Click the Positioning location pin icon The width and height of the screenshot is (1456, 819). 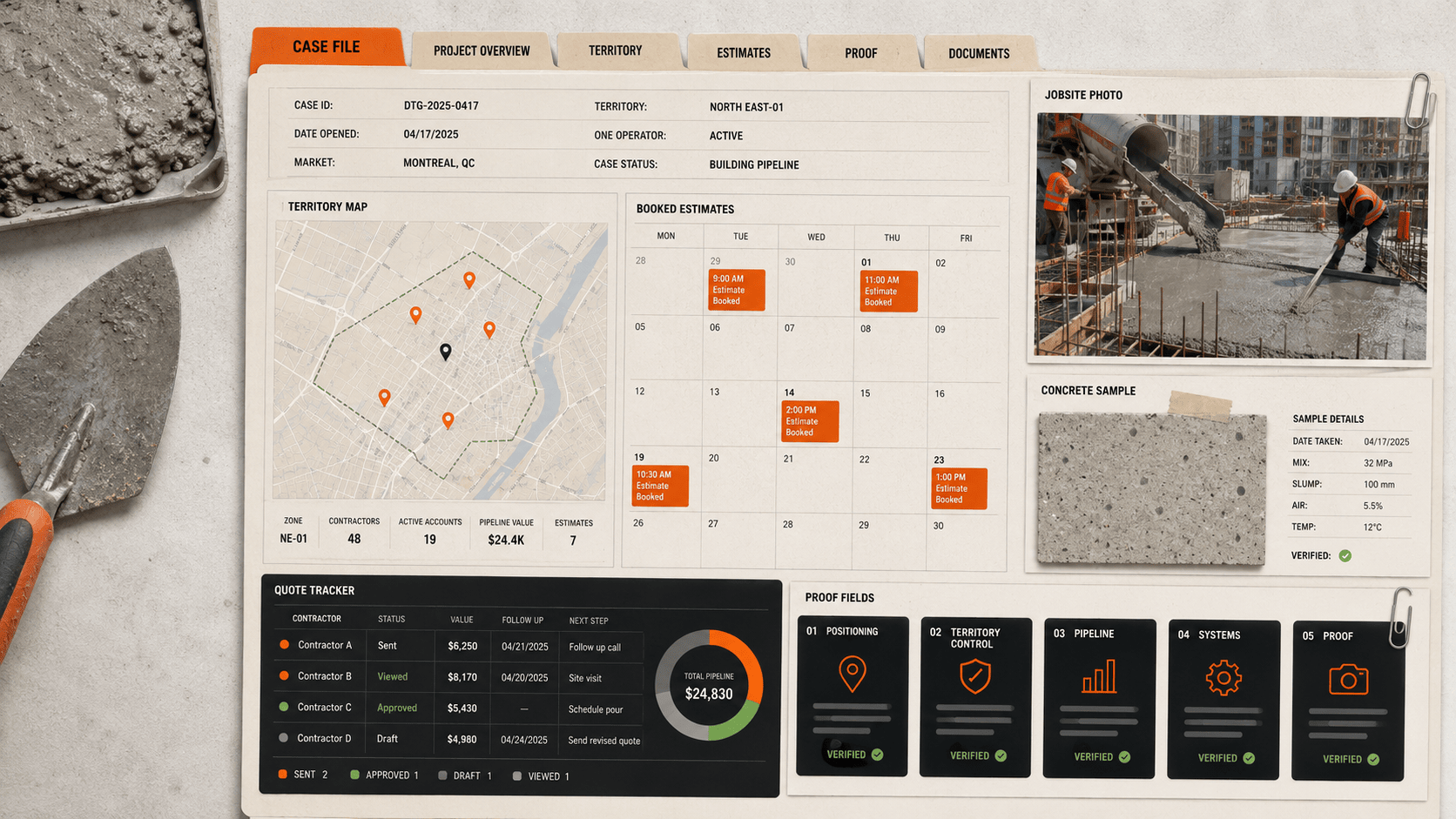pyautogui.click(x=852, y=675)
